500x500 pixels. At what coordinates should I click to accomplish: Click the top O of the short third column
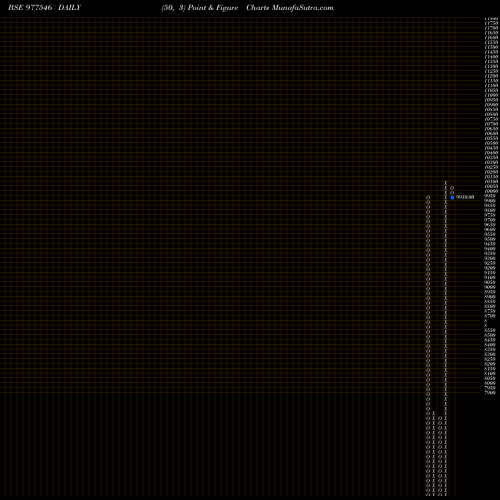coord(440,418)
